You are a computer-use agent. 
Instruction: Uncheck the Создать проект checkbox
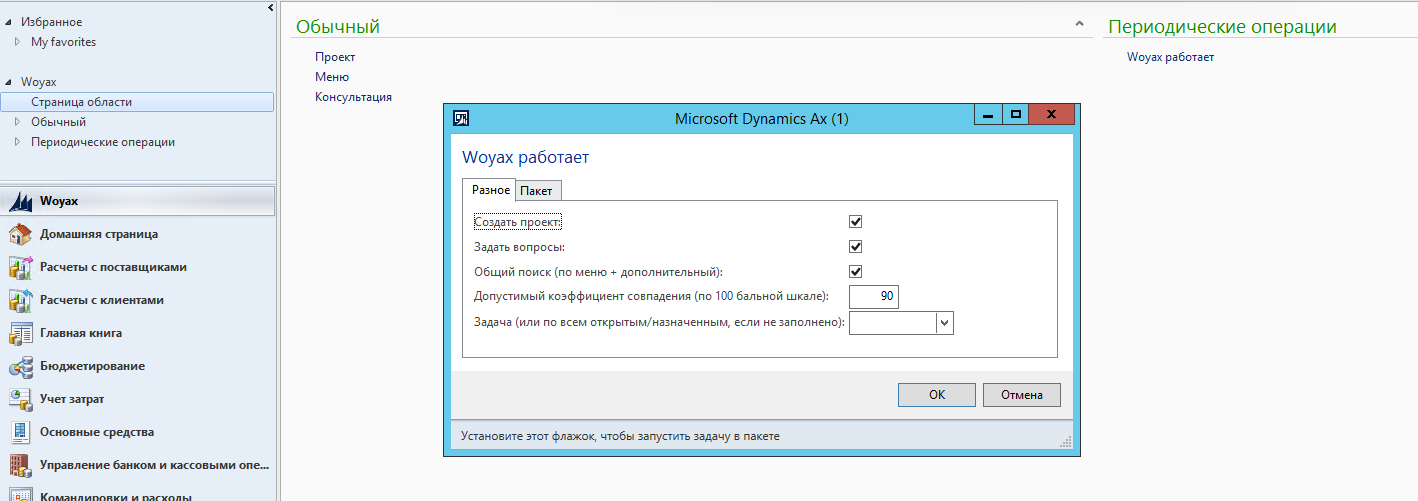click(x=855, y=222)
